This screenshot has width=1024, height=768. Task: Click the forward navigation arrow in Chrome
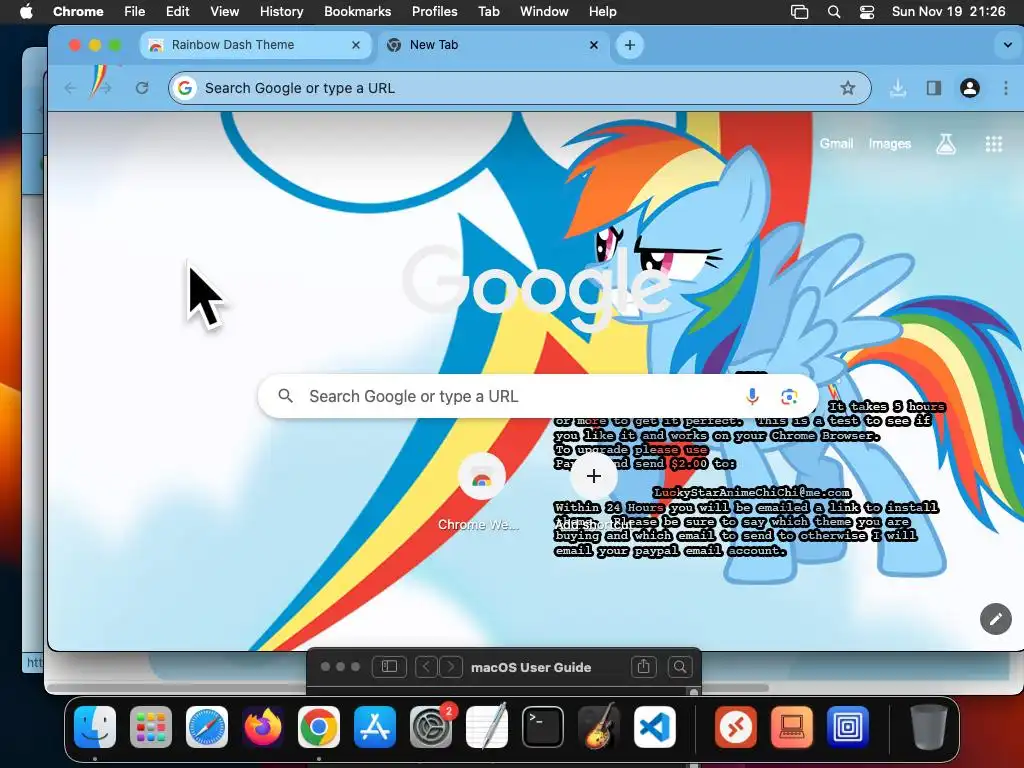coord(105,88)
